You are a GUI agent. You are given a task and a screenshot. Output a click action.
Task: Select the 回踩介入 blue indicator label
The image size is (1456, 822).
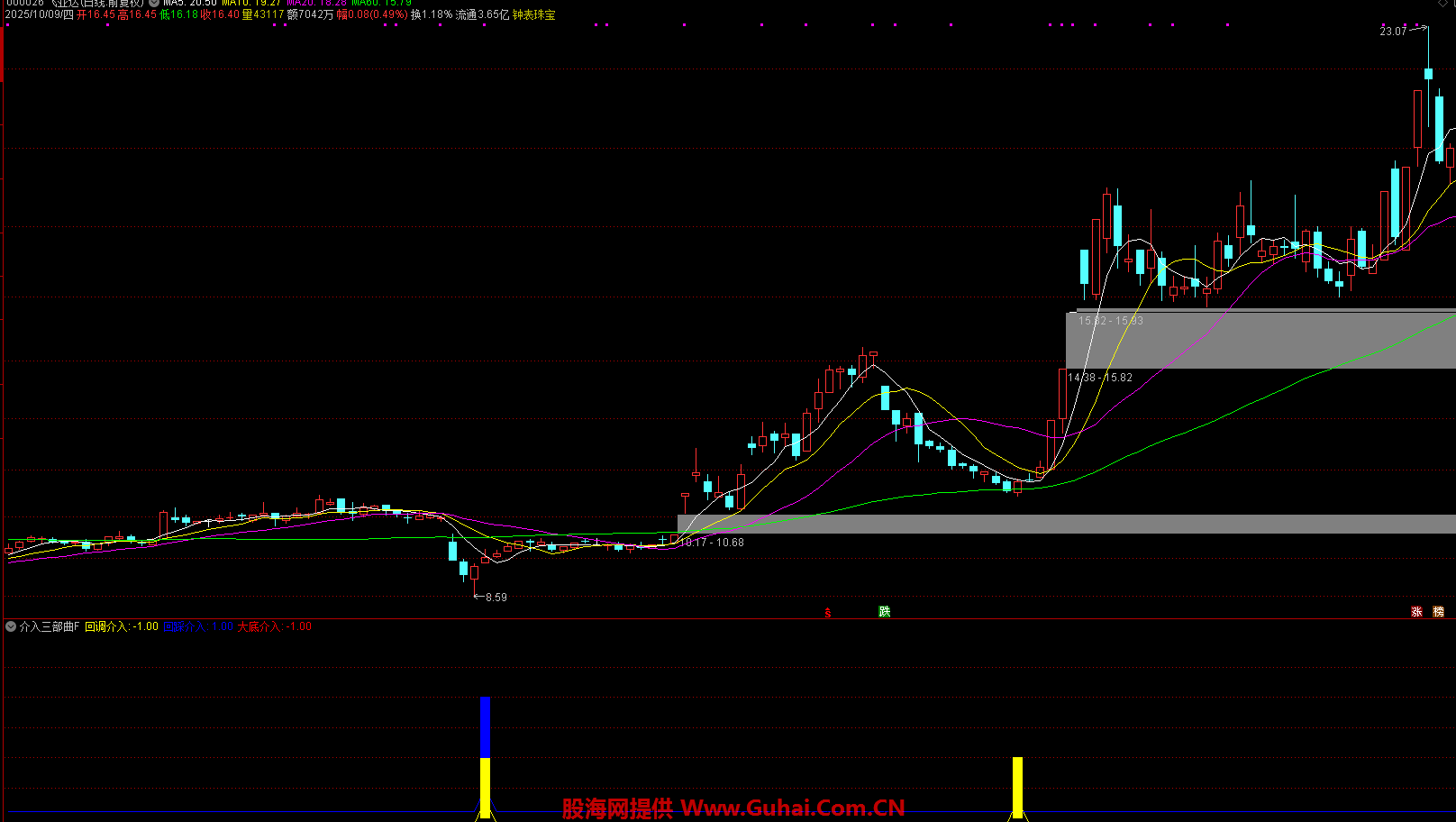click(198, 626)
